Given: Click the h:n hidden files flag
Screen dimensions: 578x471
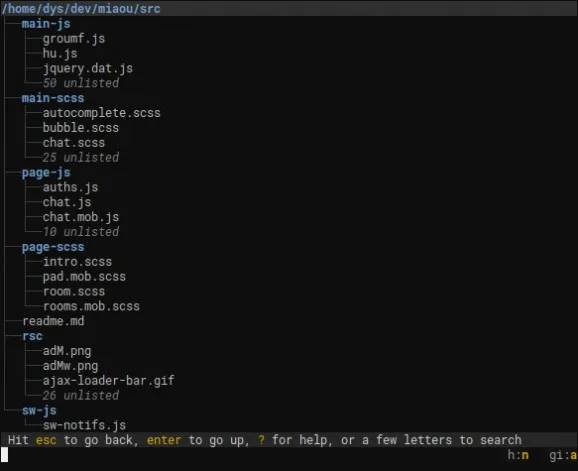Looking at the screenshot, I should [518, 455].
